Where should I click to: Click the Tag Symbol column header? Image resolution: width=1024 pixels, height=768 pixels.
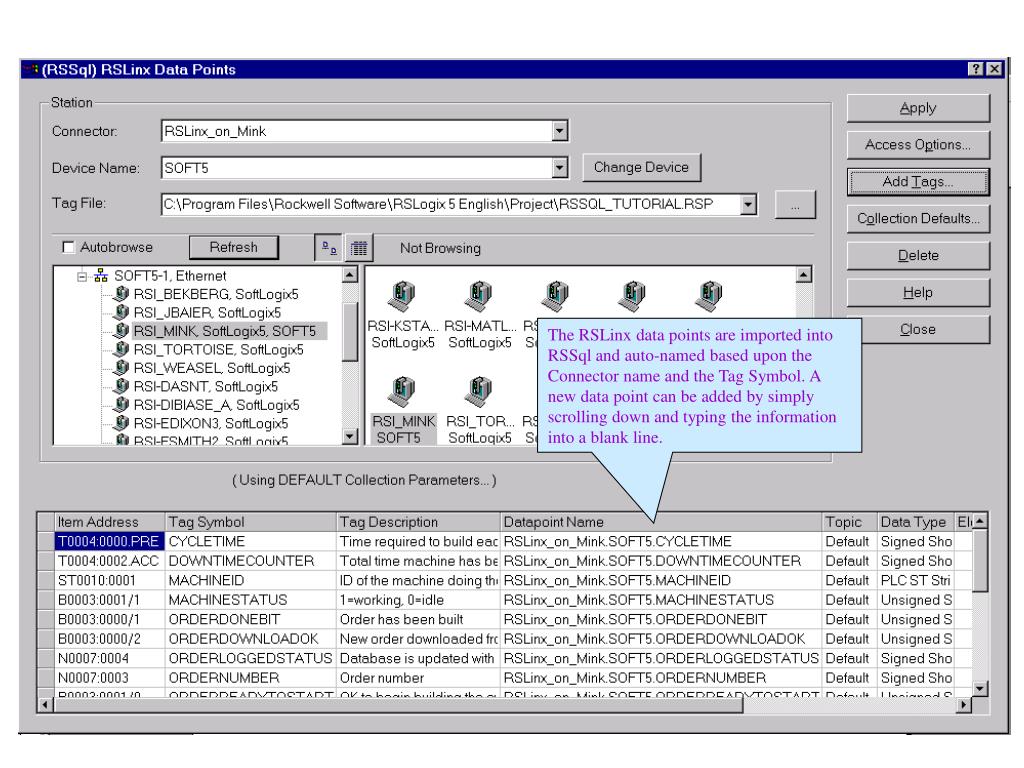pos(251,522)
